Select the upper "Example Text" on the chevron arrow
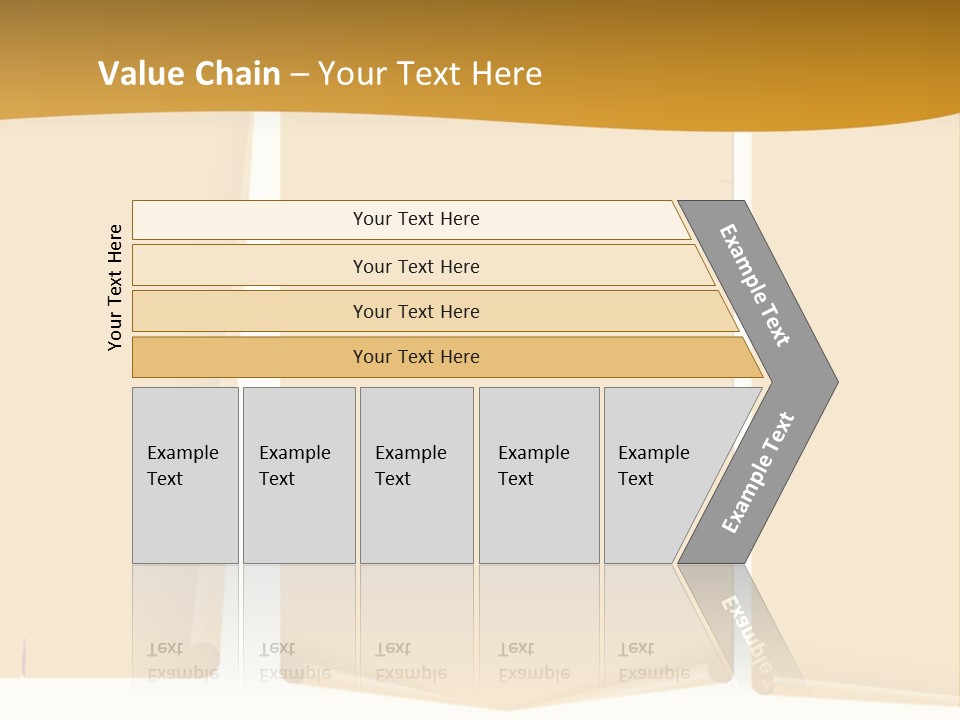The image size is (960, 720). (756, 285)
